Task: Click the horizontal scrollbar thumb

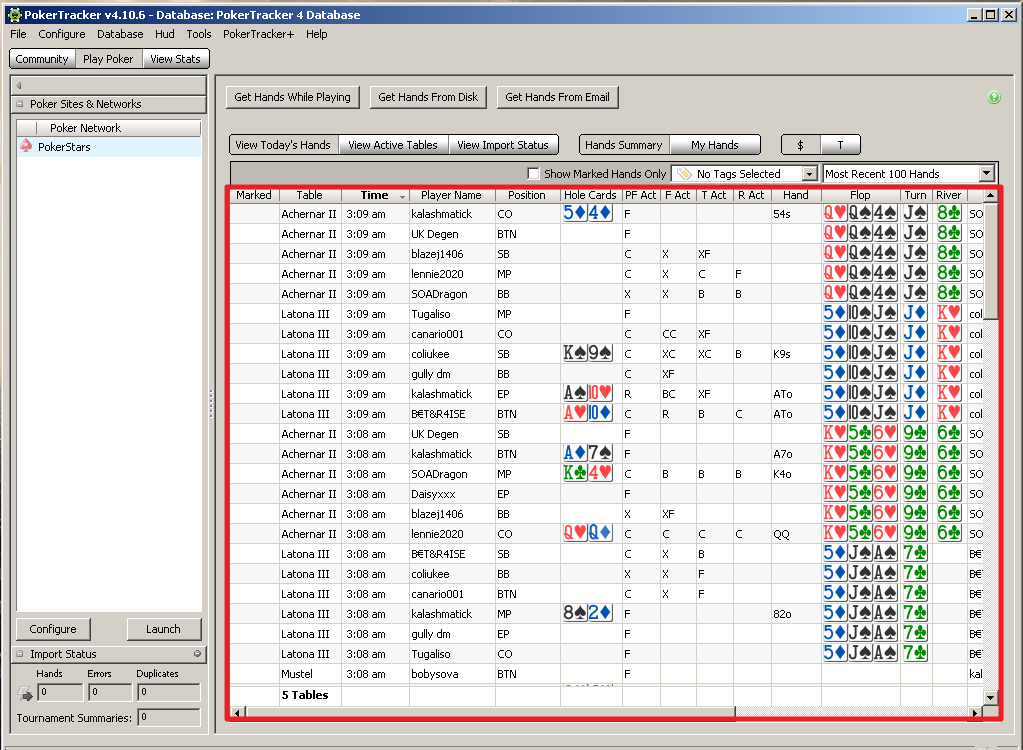Action: pyautogui.click(x=489, y=713)
